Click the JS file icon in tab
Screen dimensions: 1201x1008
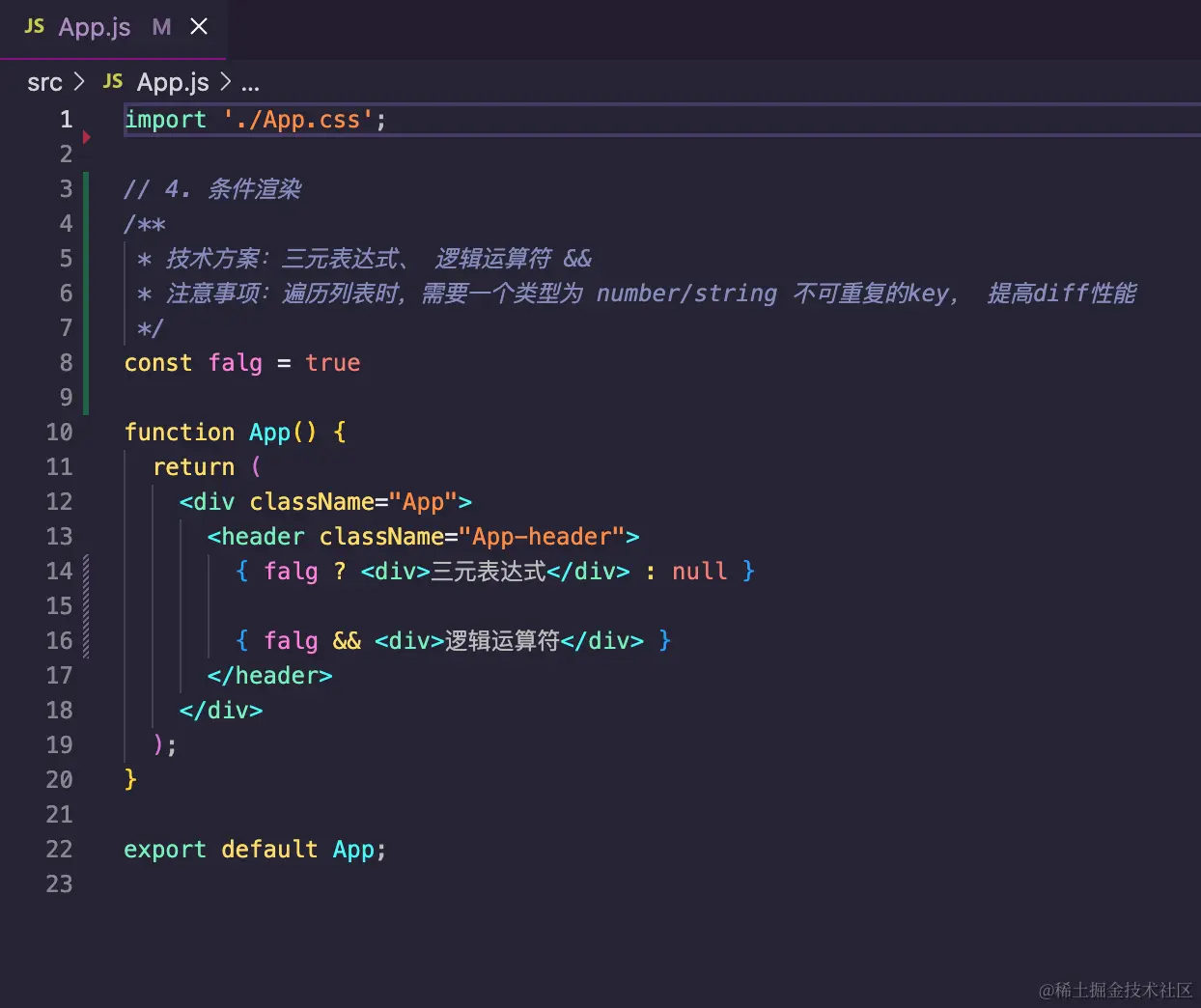pos(35,27)
